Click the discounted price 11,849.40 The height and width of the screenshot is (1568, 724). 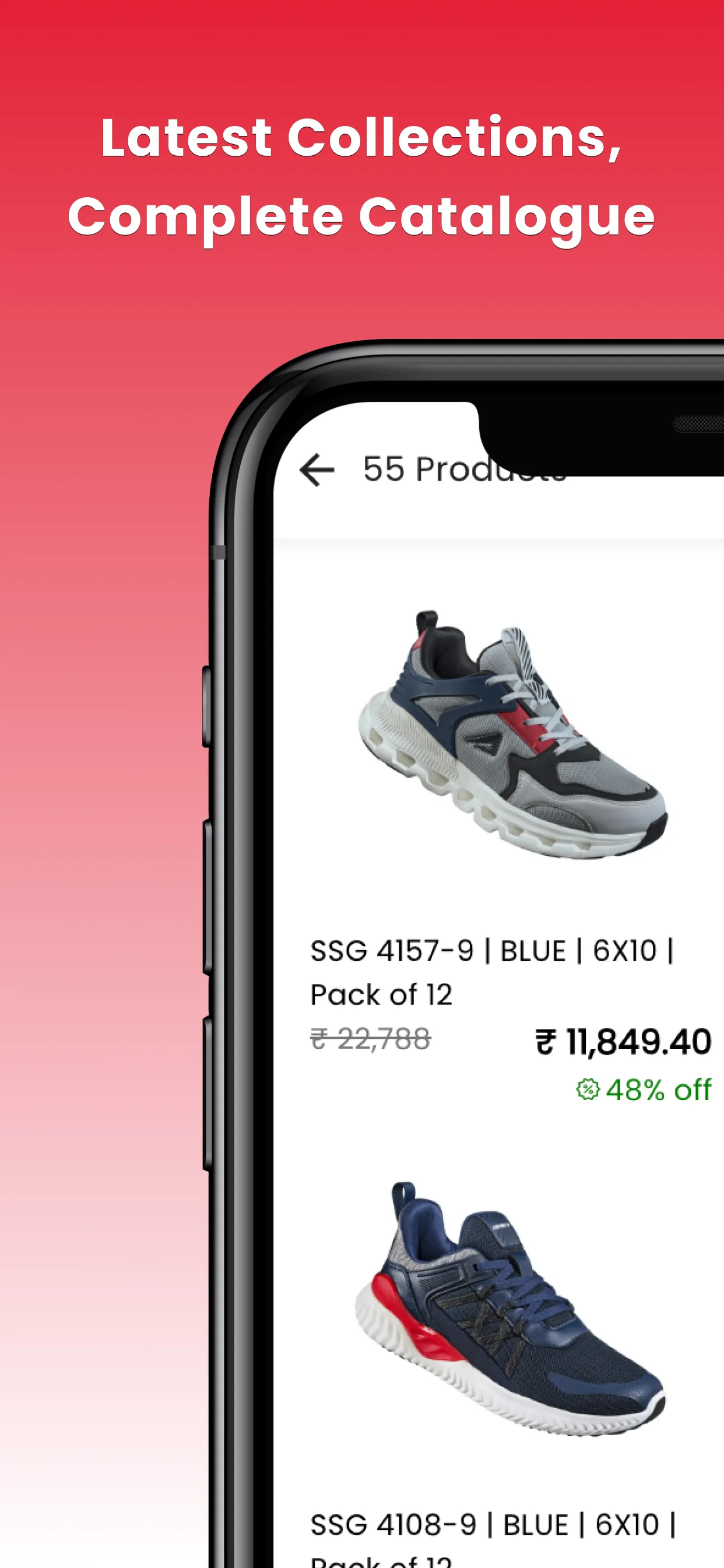pos(638,1041)
